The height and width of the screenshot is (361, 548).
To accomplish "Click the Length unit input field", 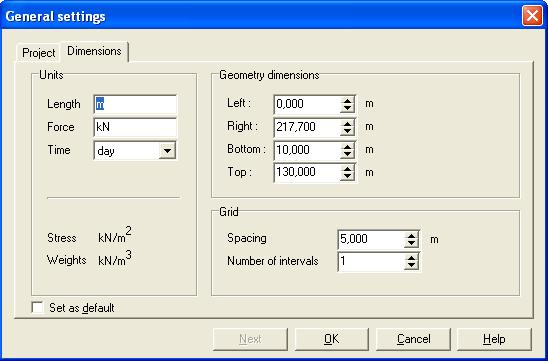I will (x=135, y=104).
